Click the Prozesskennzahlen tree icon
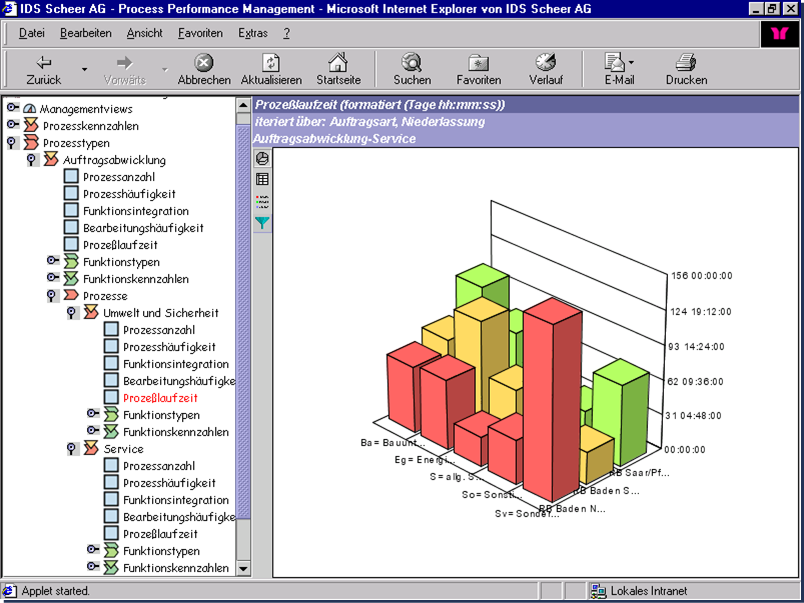This screenshot has width=804, height=603. tap(31, 125)
